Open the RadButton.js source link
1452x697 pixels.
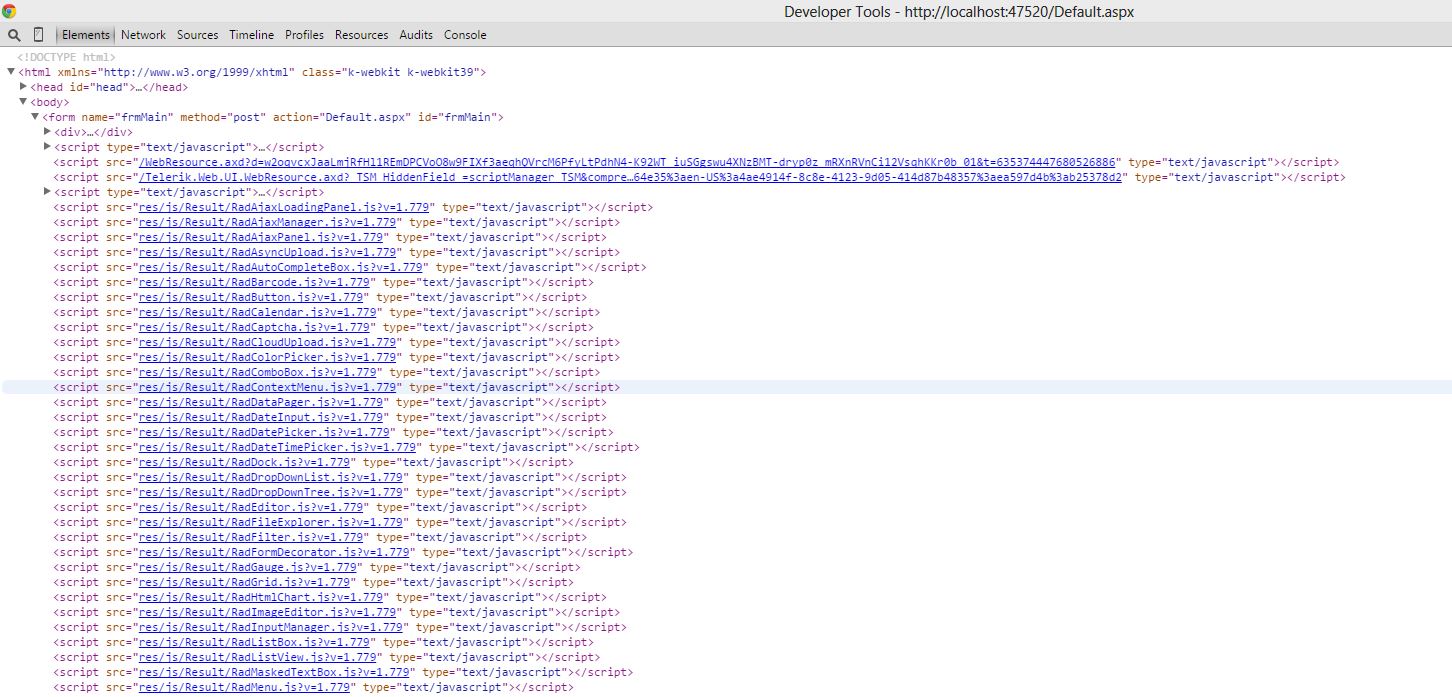coord(252,297)
